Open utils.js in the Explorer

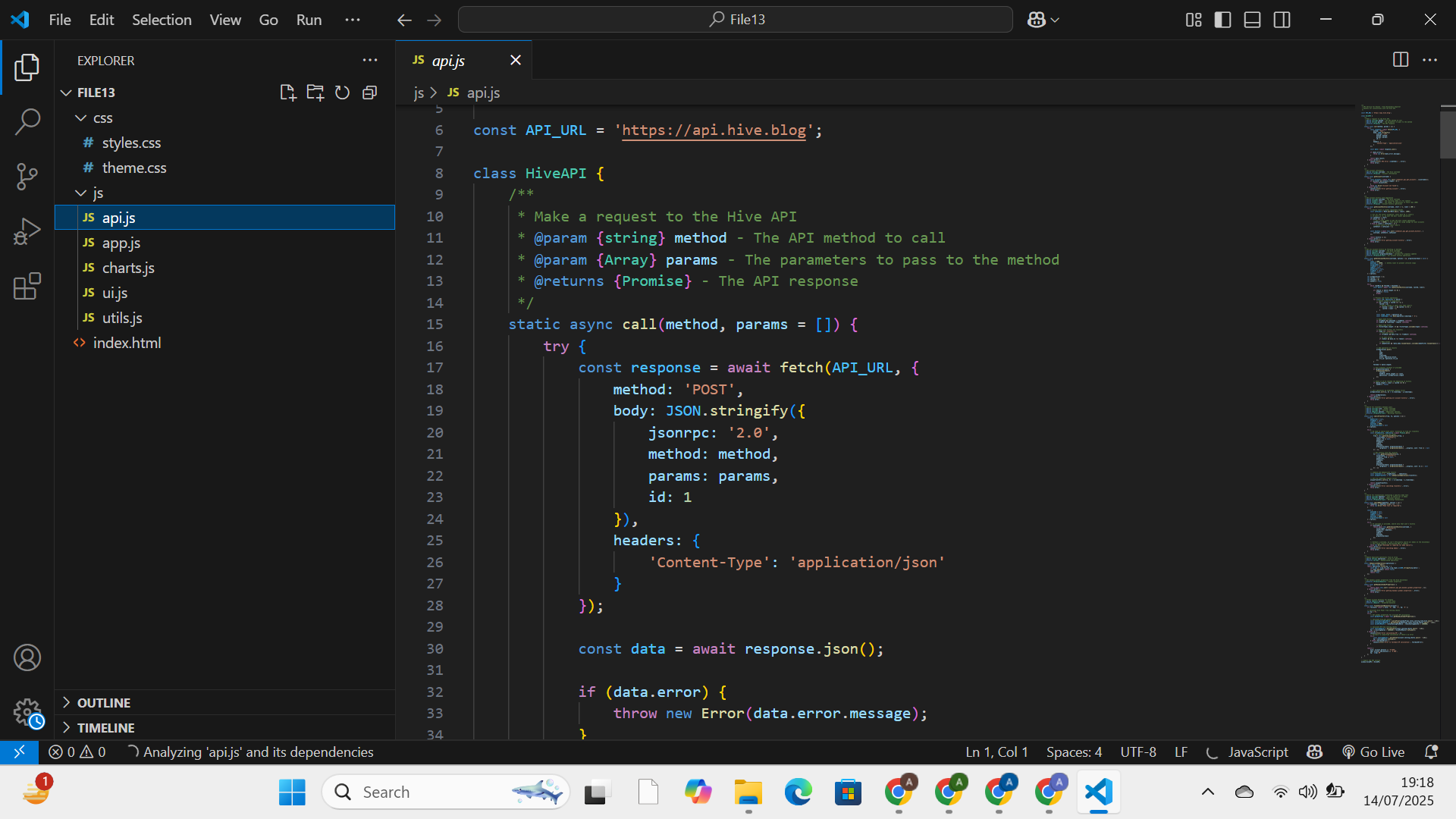[x=225, y=318]
